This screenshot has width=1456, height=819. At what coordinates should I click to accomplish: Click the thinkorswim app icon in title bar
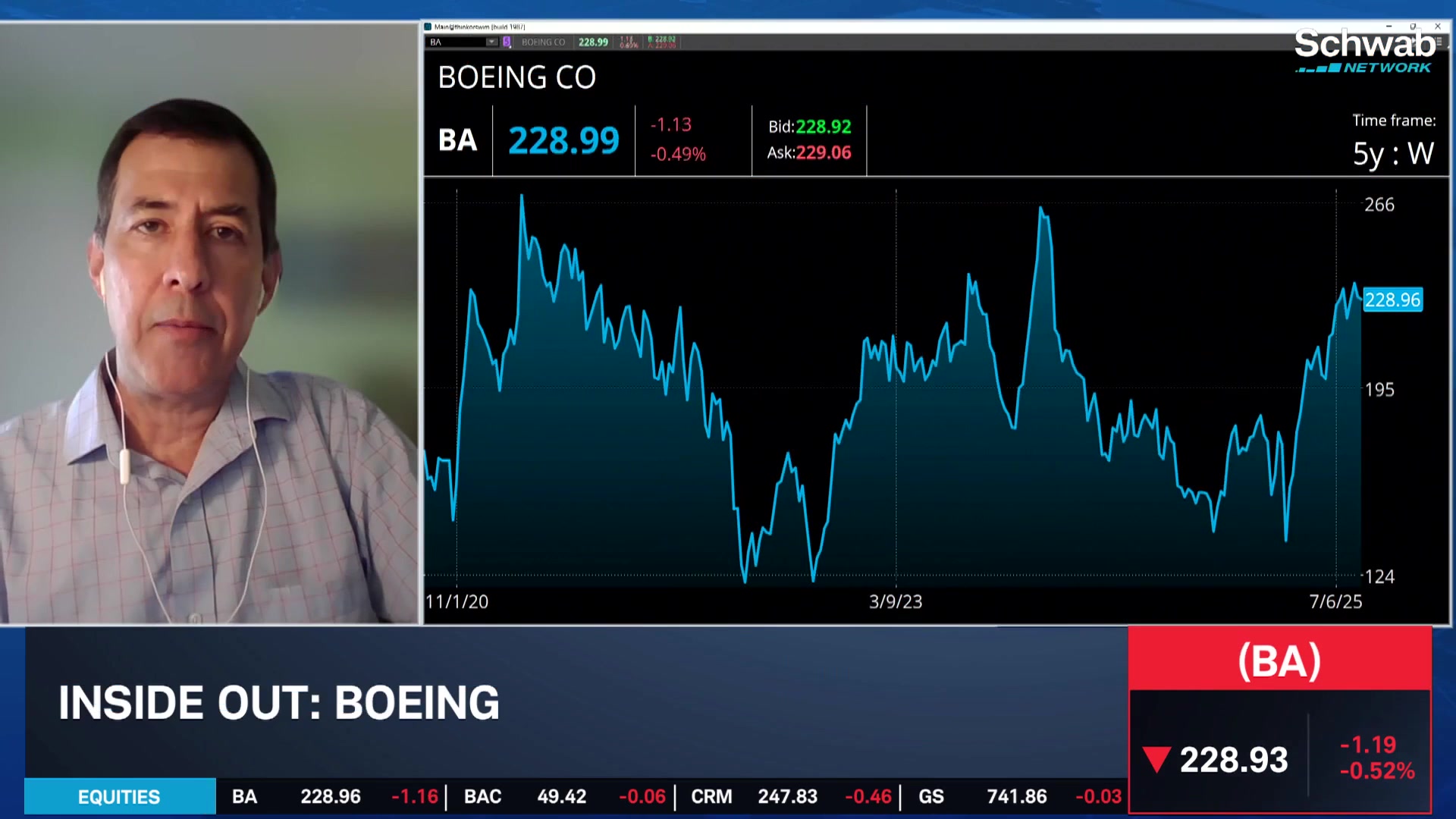tap(428, 27)
